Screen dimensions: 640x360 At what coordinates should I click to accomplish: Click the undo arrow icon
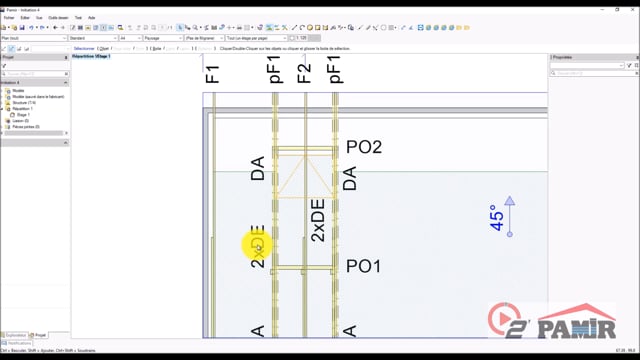pos(31,28)
